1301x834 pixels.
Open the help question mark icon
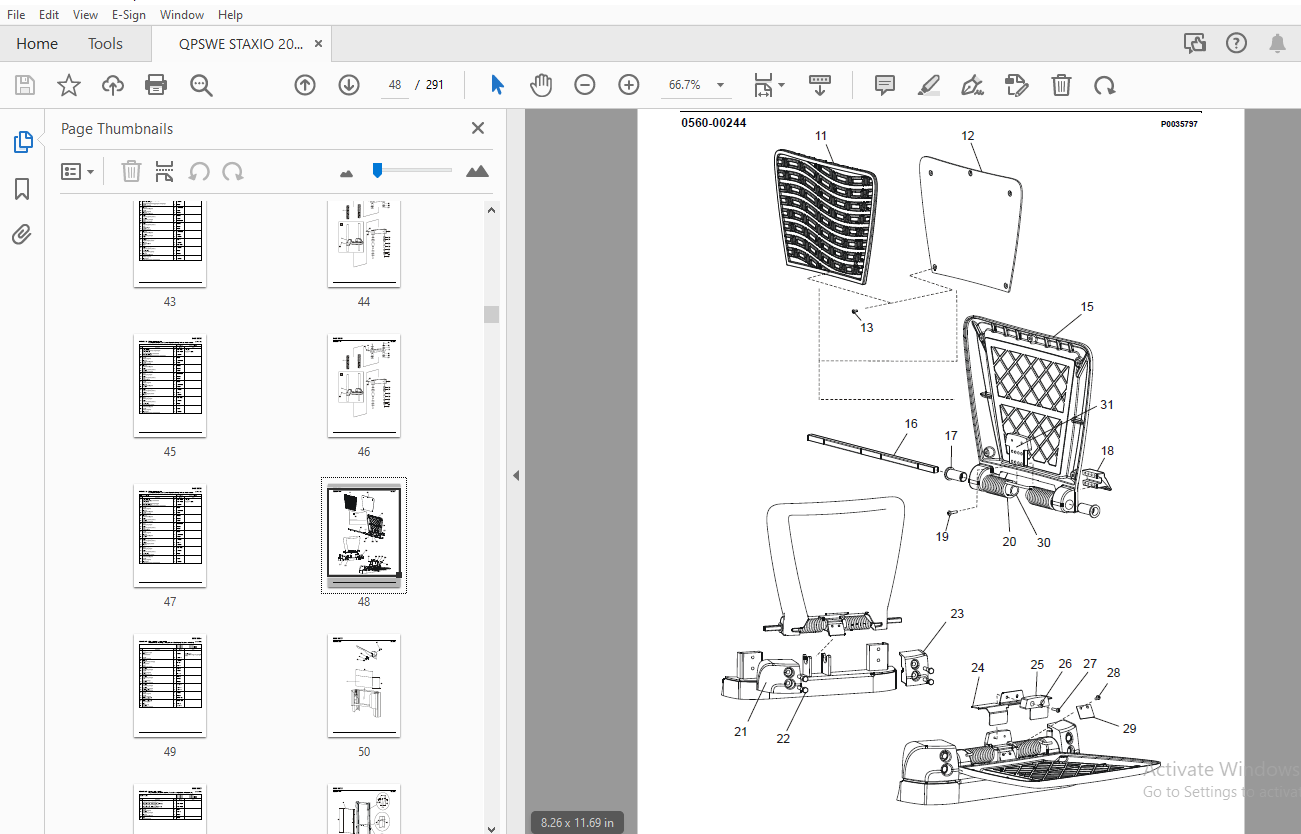tap(1237, 43)
